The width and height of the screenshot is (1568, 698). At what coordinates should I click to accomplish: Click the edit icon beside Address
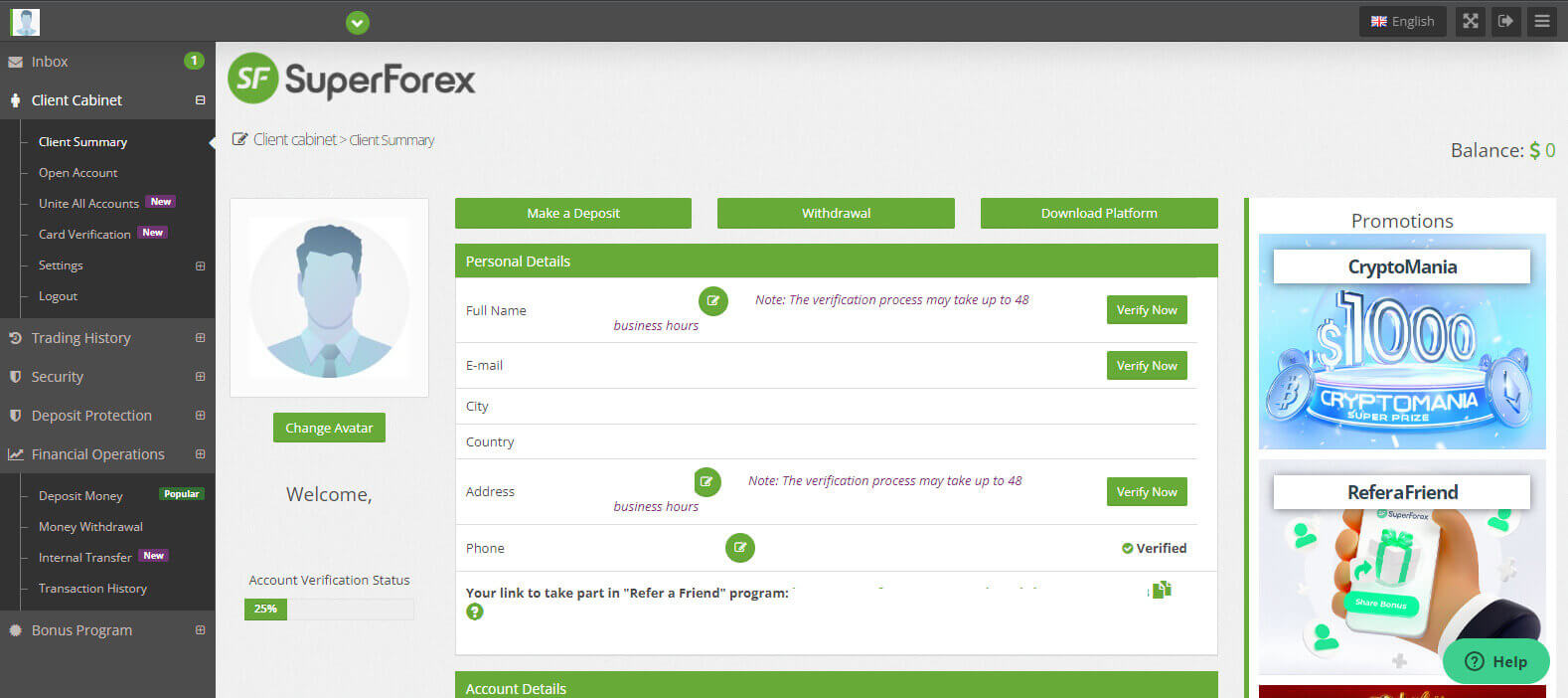click(706, 481)
